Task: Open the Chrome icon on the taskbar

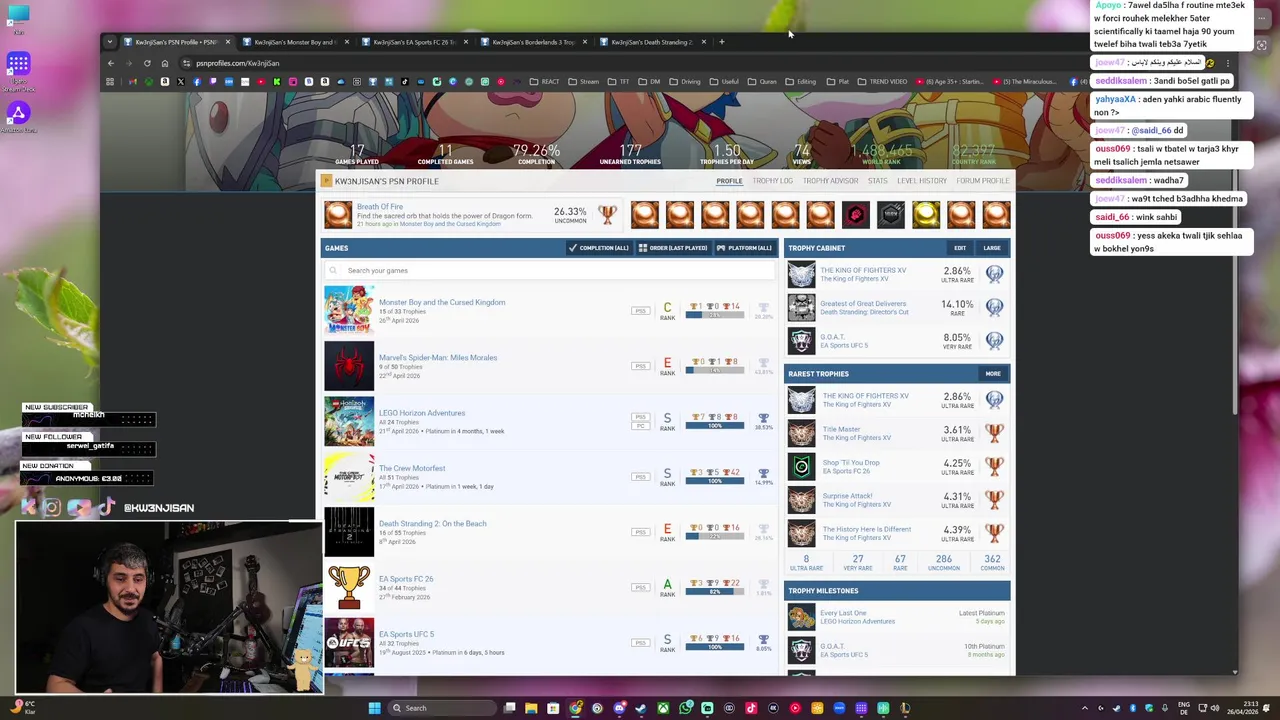Action: point(575,708)
